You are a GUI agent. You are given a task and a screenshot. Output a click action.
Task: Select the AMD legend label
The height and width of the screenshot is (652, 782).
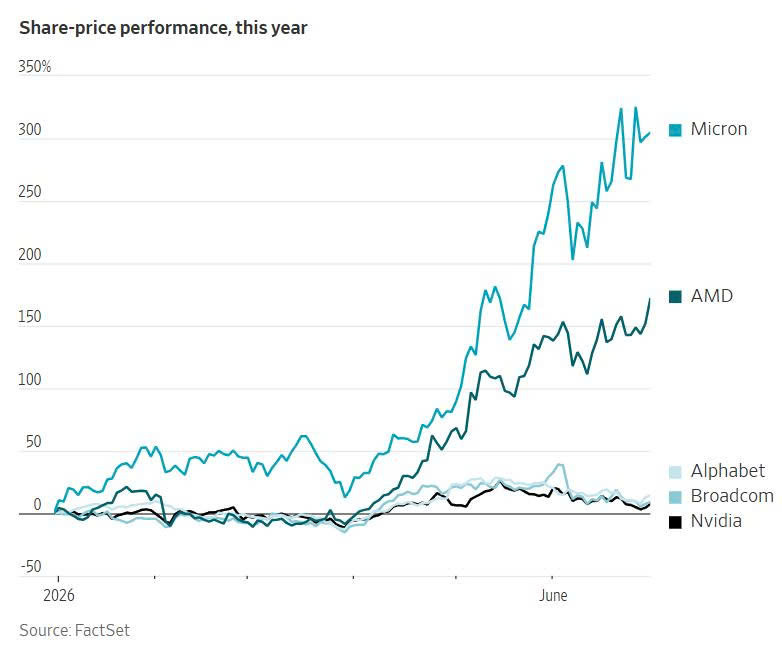[712, 296]
